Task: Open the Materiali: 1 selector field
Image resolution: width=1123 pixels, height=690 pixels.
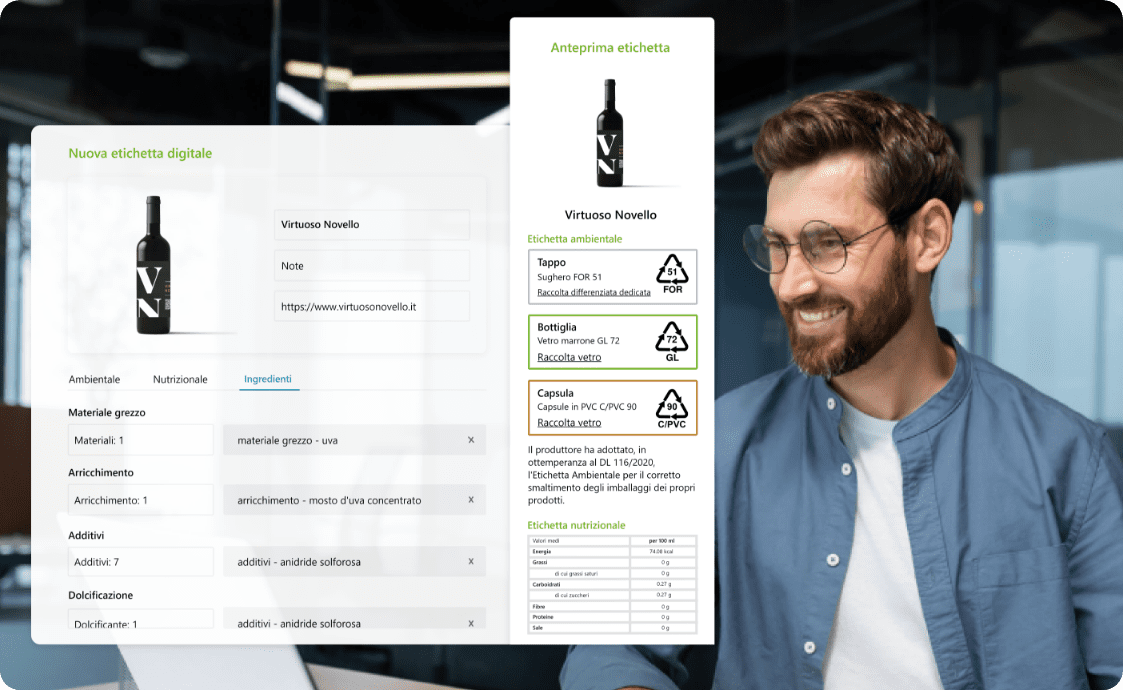Action: (140, 440)
